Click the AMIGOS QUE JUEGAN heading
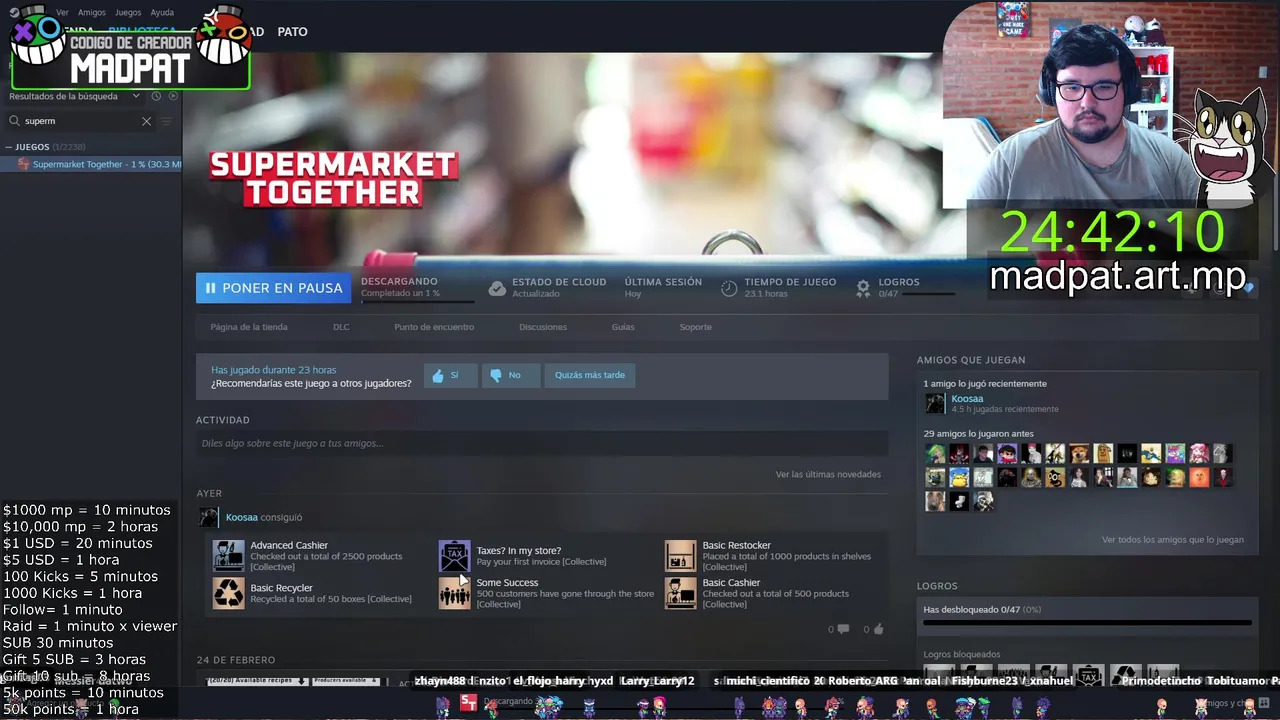The height and width of the screenshot is (720, 1280). pyautogui.click(x=971, y=360)
